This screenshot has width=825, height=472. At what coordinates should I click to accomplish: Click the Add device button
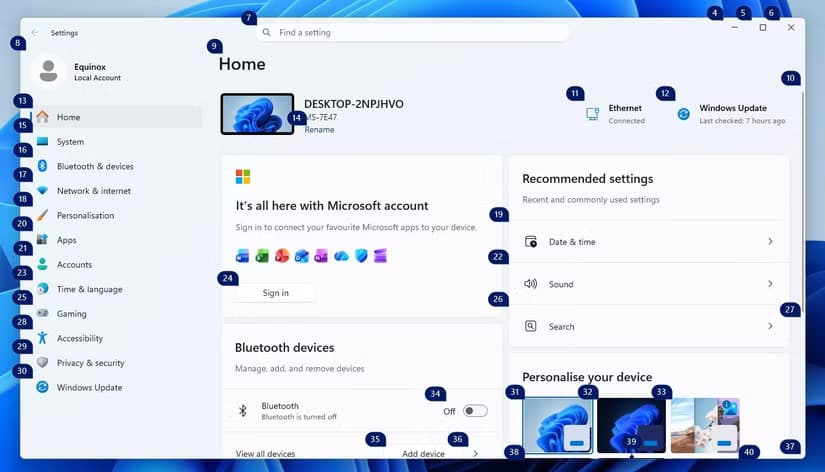pos(423,454)
